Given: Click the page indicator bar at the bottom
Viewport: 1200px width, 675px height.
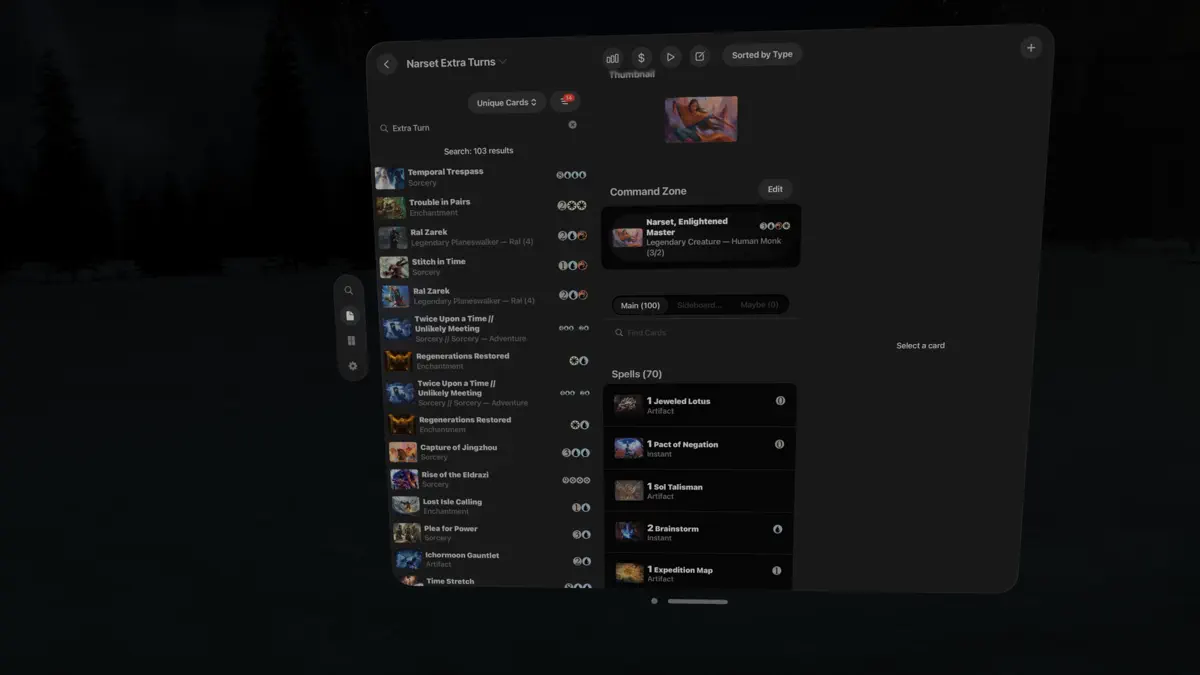Looking at the screenshot, I should [697, 601].
